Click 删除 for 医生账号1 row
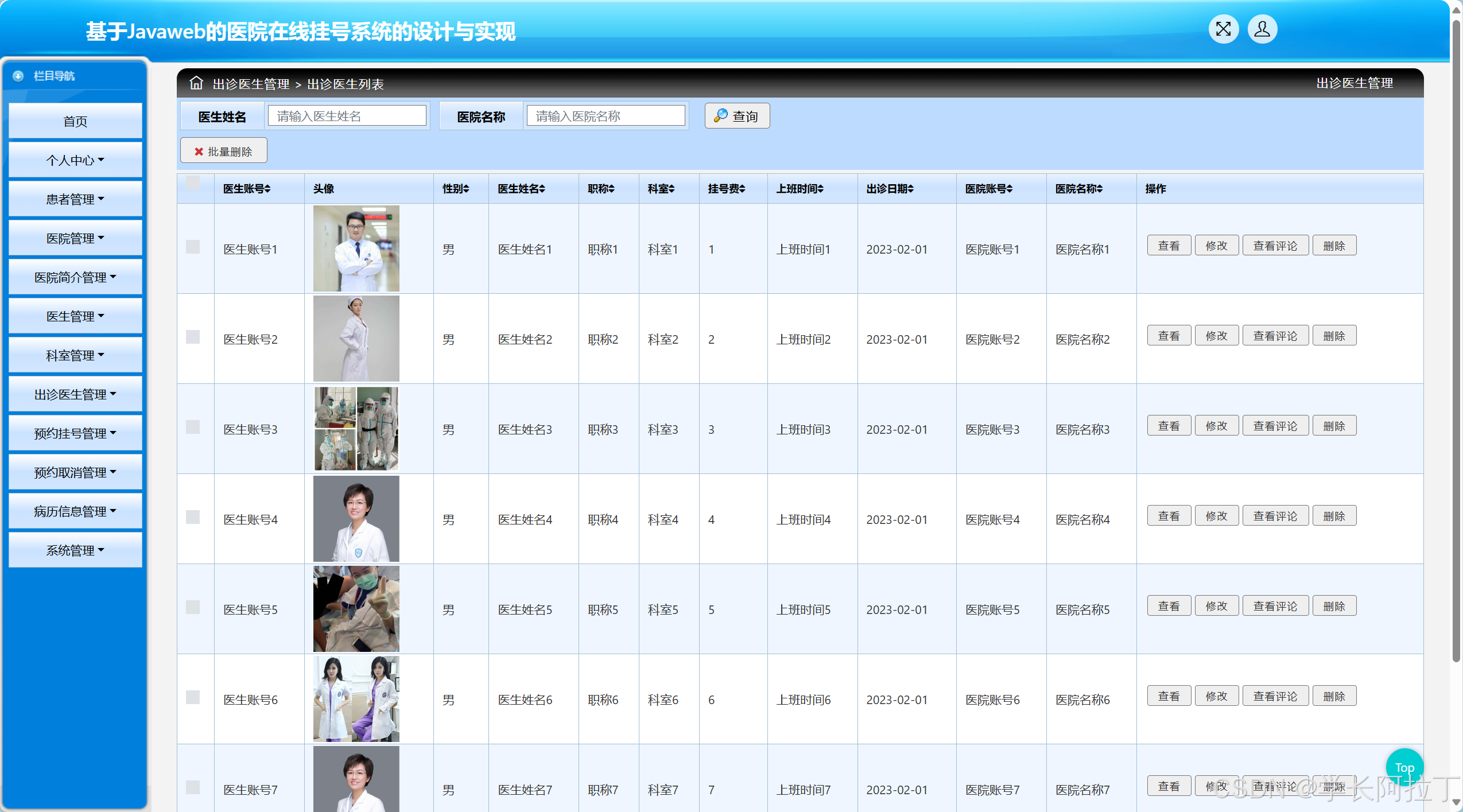The image size is (1463, 812). 1334,246
